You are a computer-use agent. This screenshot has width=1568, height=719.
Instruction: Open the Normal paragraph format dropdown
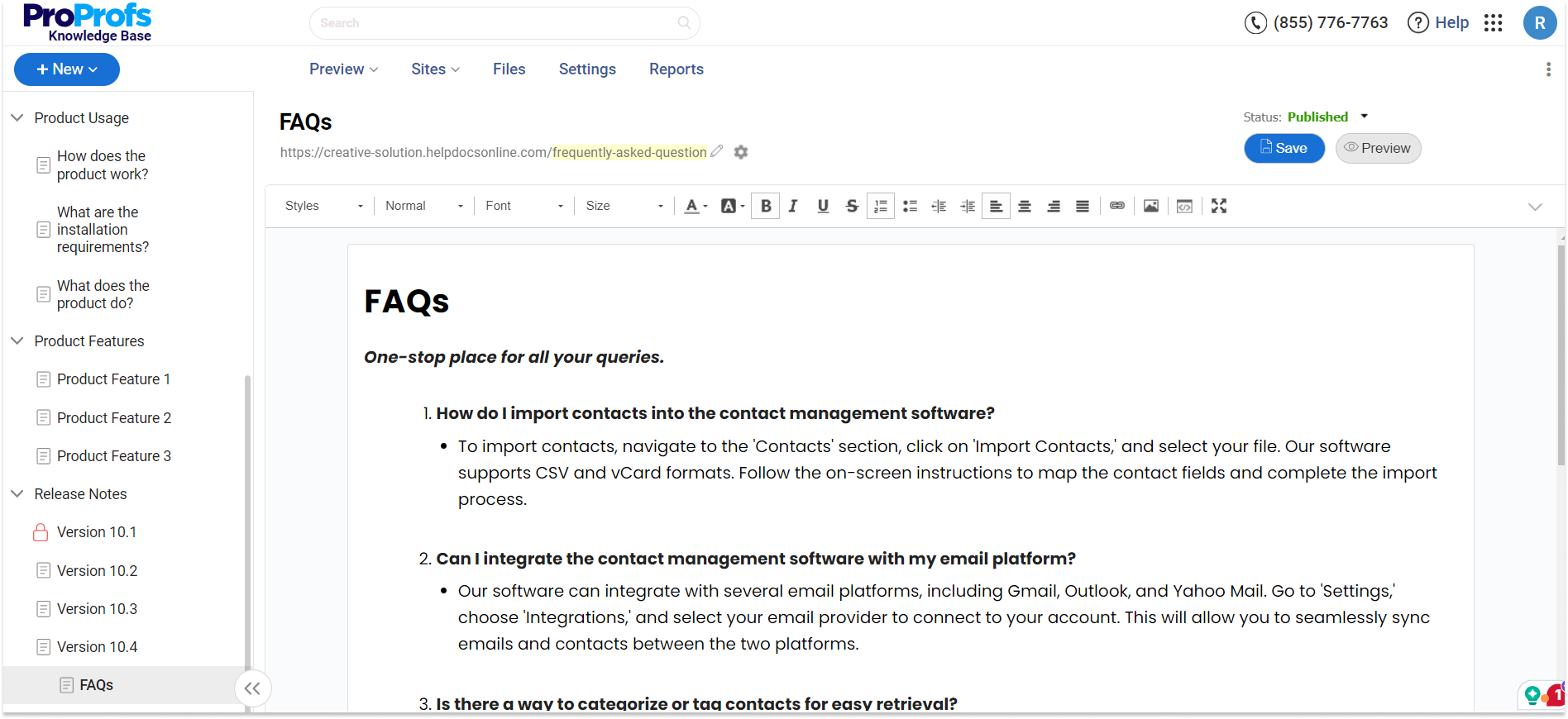point(424,206)
